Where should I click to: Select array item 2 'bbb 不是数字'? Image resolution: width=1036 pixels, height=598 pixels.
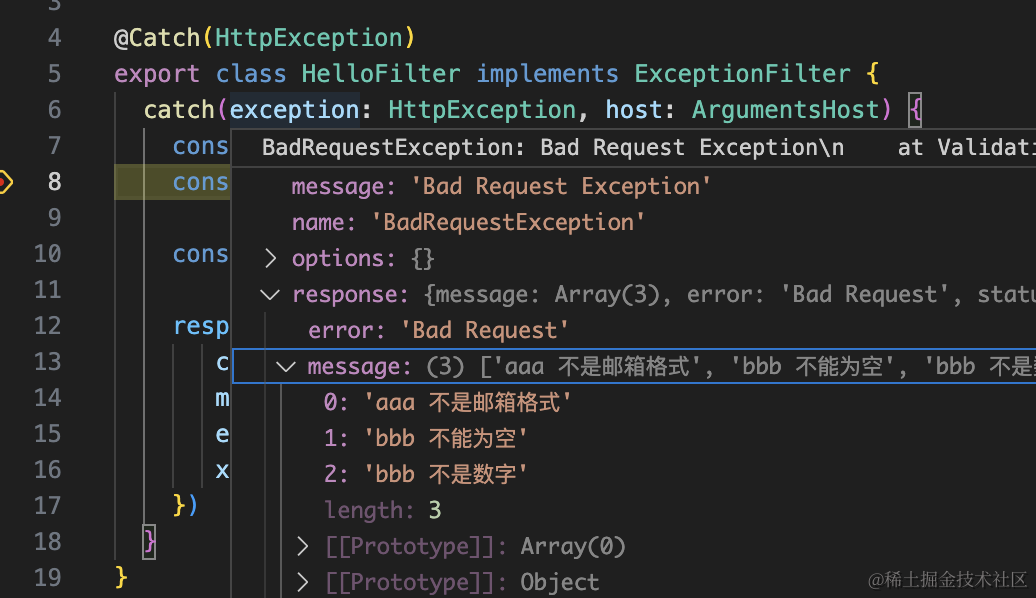tap(425, 474)
